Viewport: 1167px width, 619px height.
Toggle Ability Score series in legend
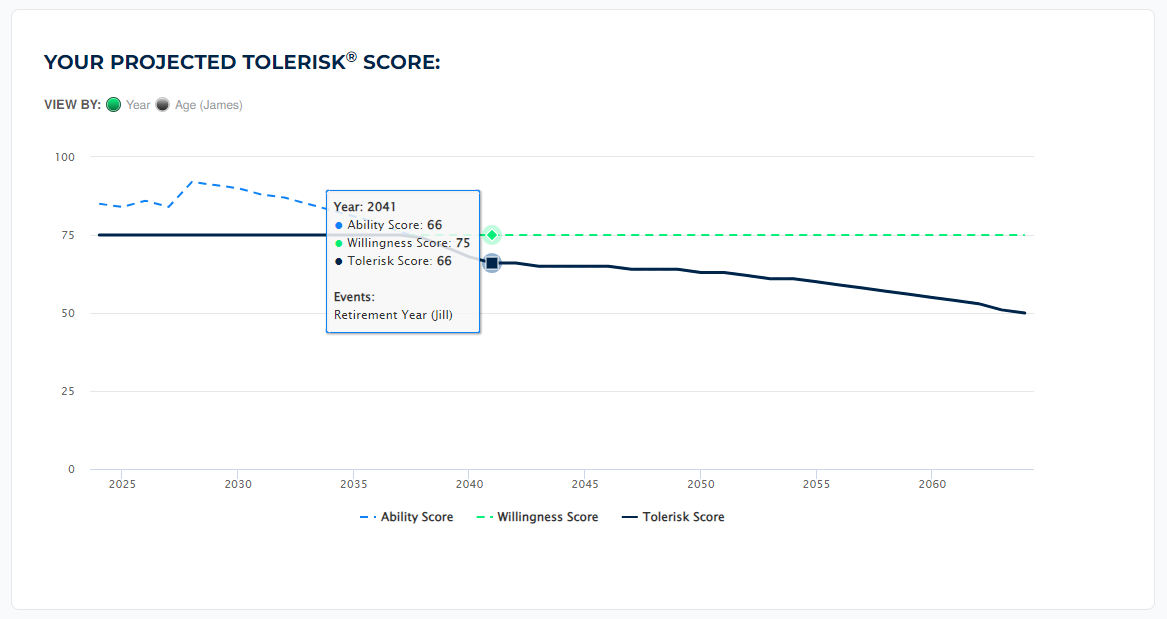coord(406,517)
